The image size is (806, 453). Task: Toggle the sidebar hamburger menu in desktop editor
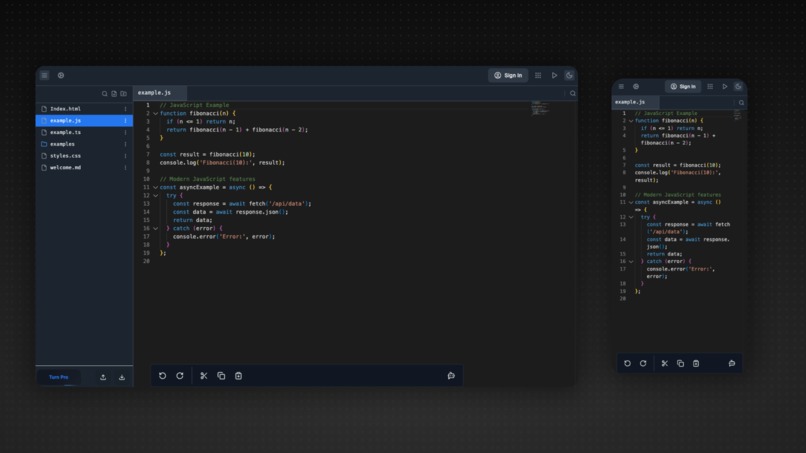45,75
